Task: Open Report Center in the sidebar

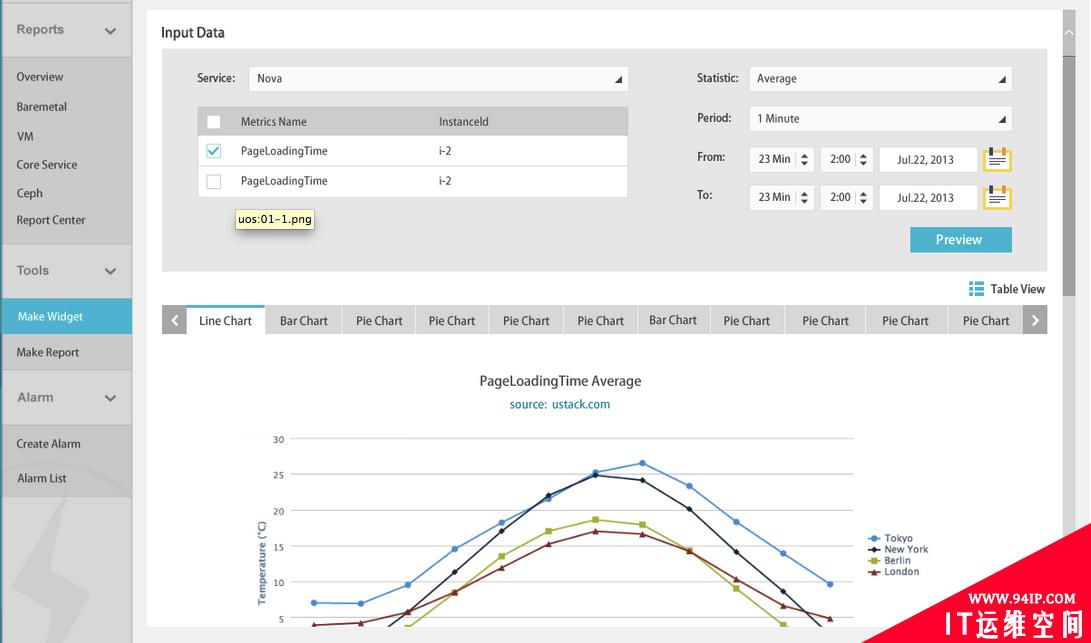Action: 51,220
